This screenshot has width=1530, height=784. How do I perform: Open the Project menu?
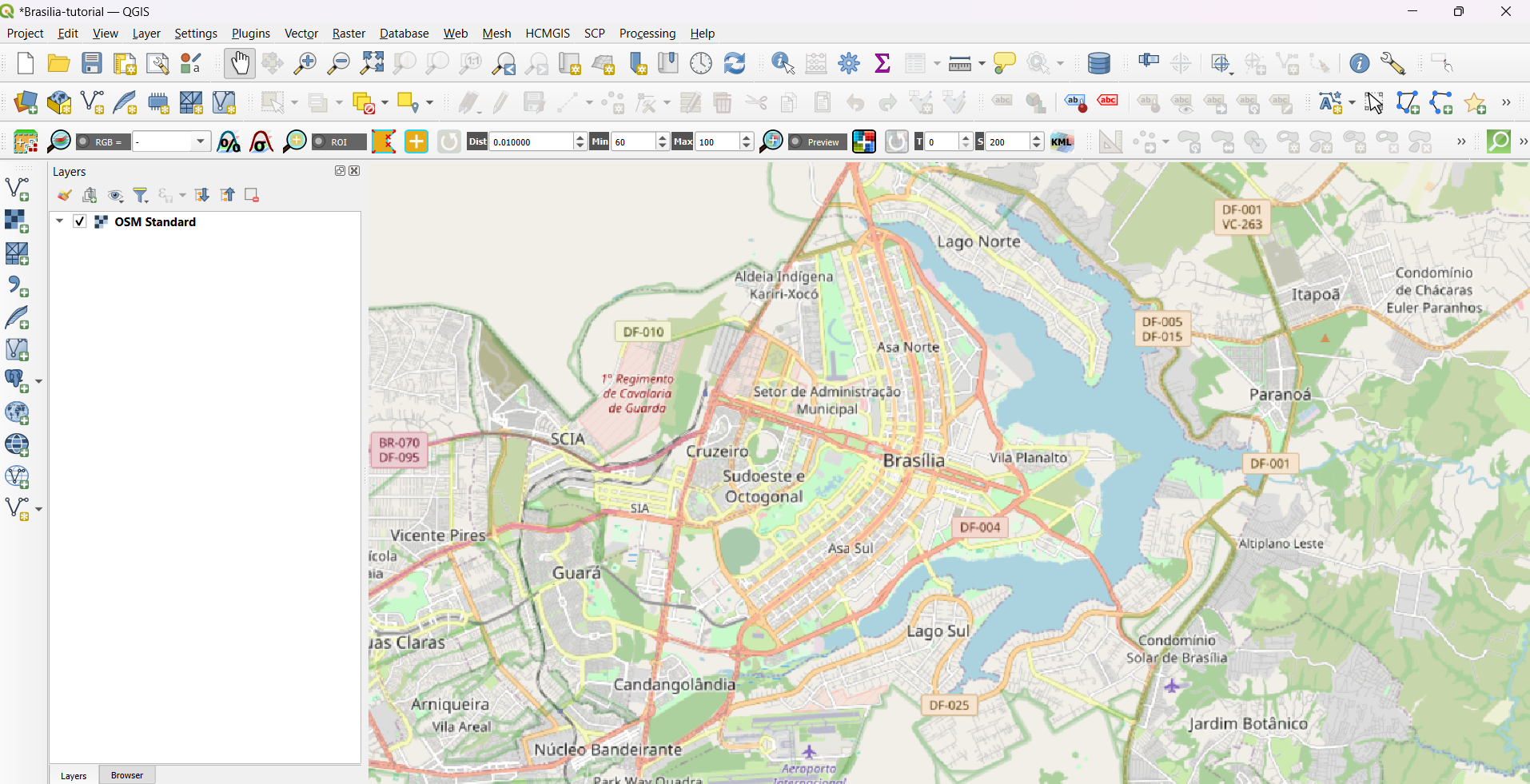click(25, 33)
